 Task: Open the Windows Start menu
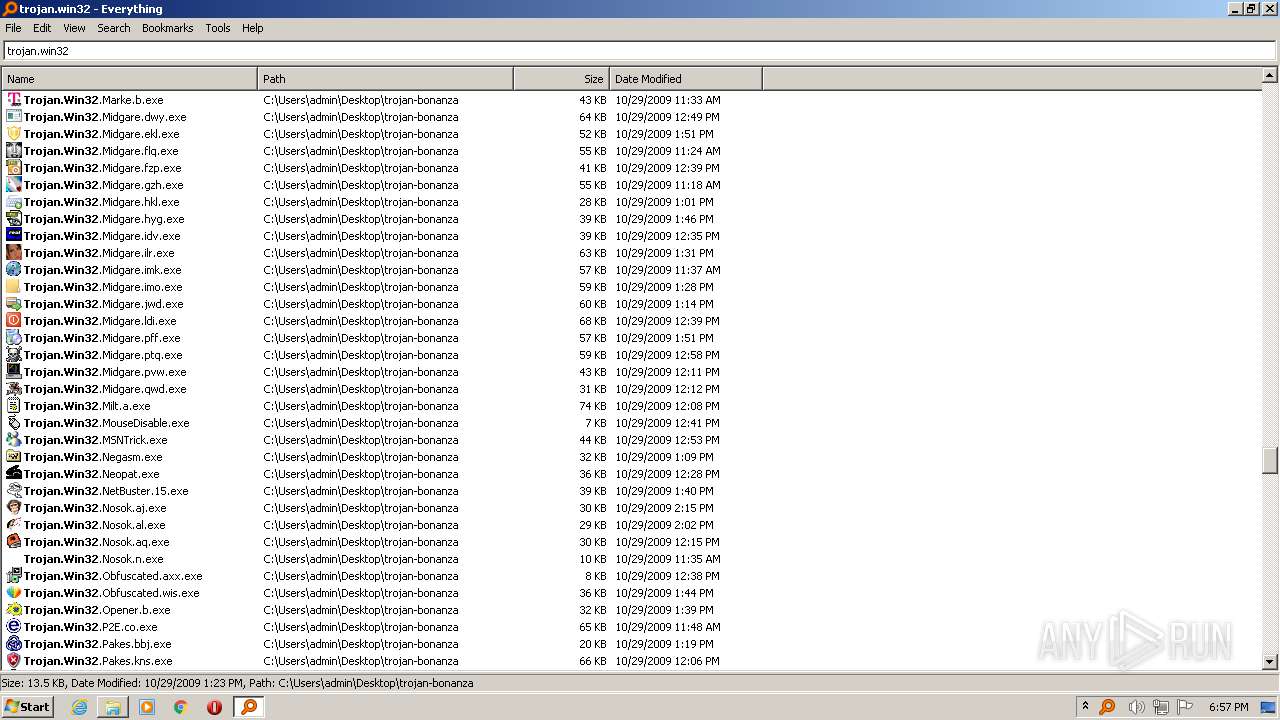coord(27,706)
